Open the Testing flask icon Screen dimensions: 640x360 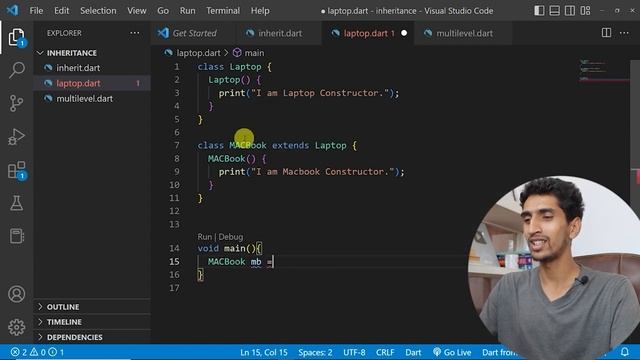click(x=16, y=203)
